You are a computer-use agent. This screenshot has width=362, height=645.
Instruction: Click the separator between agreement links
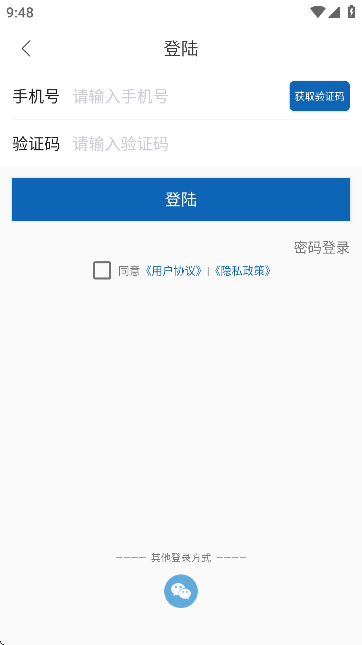[x=208, y=271]
